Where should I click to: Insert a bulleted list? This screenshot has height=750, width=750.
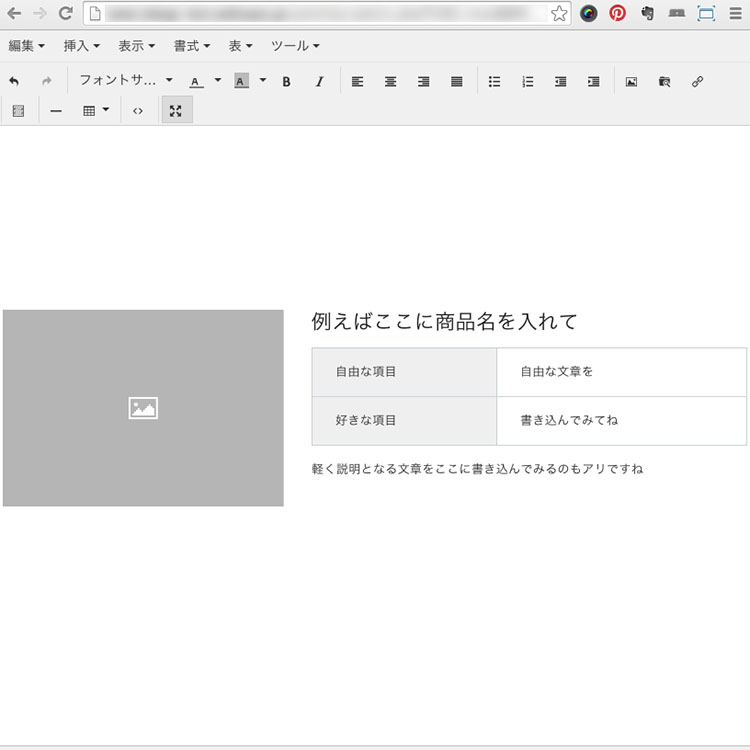[x=494, y=82]
